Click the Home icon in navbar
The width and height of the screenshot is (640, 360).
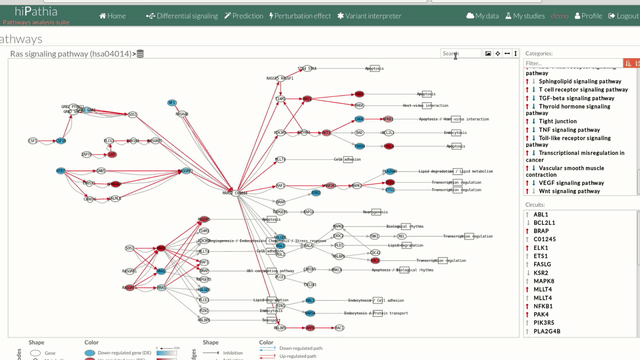102,16
